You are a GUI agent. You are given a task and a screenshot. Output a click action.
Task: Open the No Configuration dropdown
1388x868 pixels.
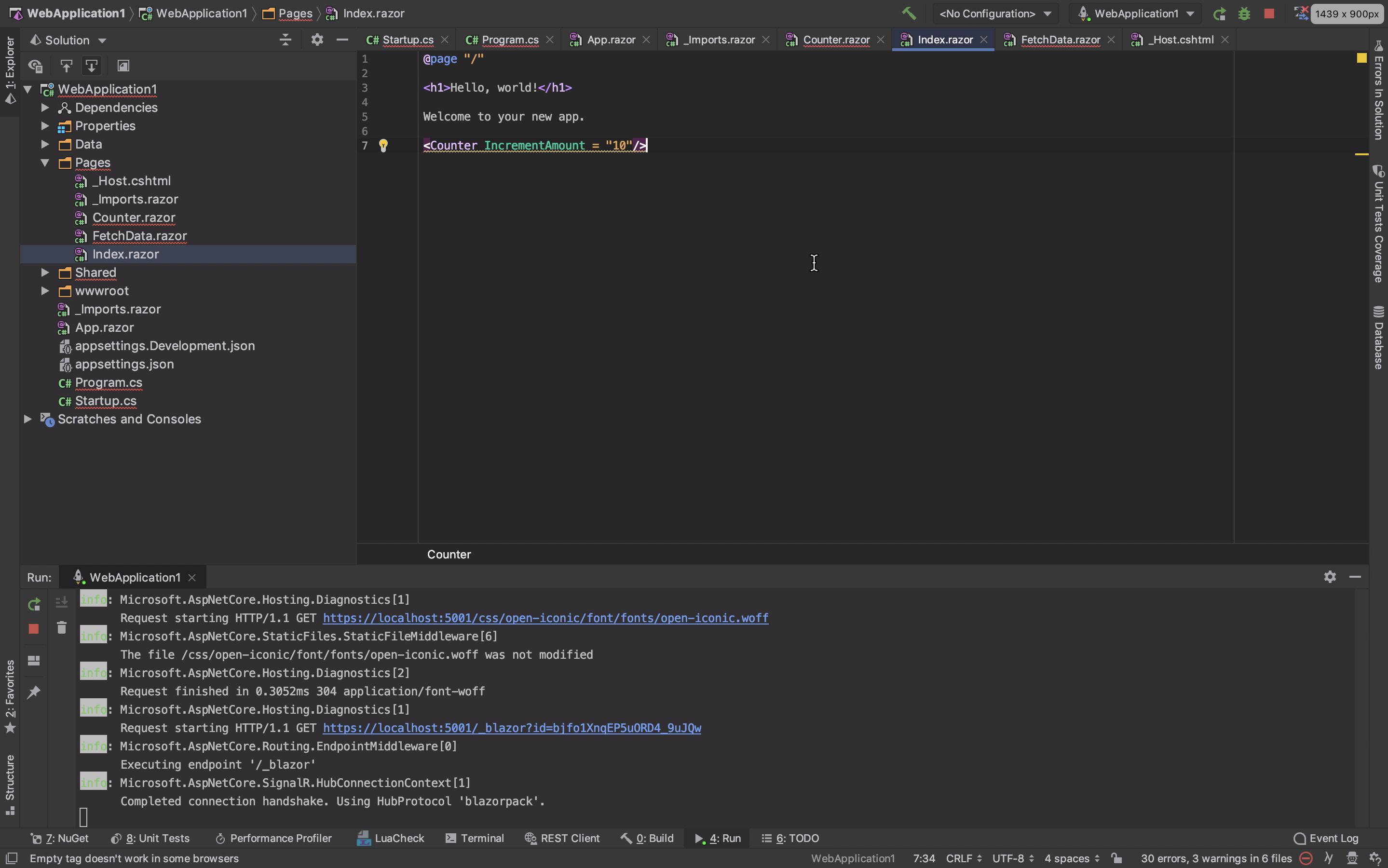pyautogui.click(x=996, y=13)
